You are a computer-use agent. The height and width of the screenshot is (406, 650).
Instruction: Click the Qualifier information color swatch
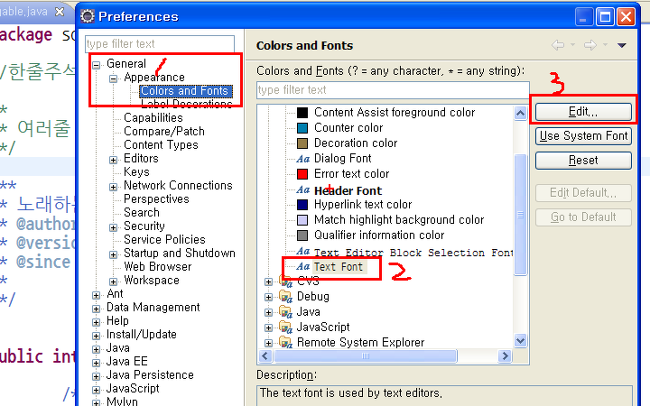click(x=303, y=236)
